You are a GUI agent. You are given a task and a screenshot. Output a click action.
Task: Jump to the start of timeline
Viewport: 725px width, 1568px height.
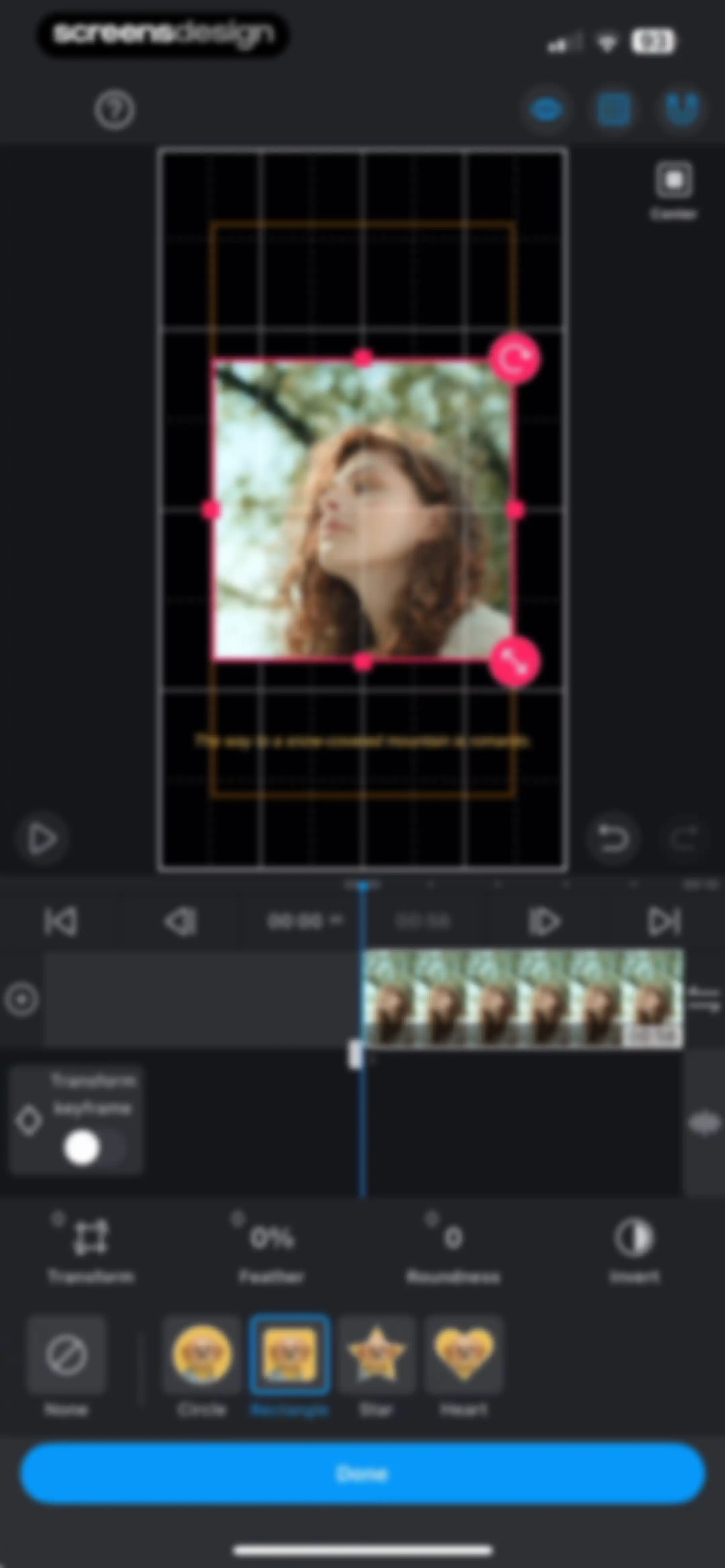click(61, 921)
